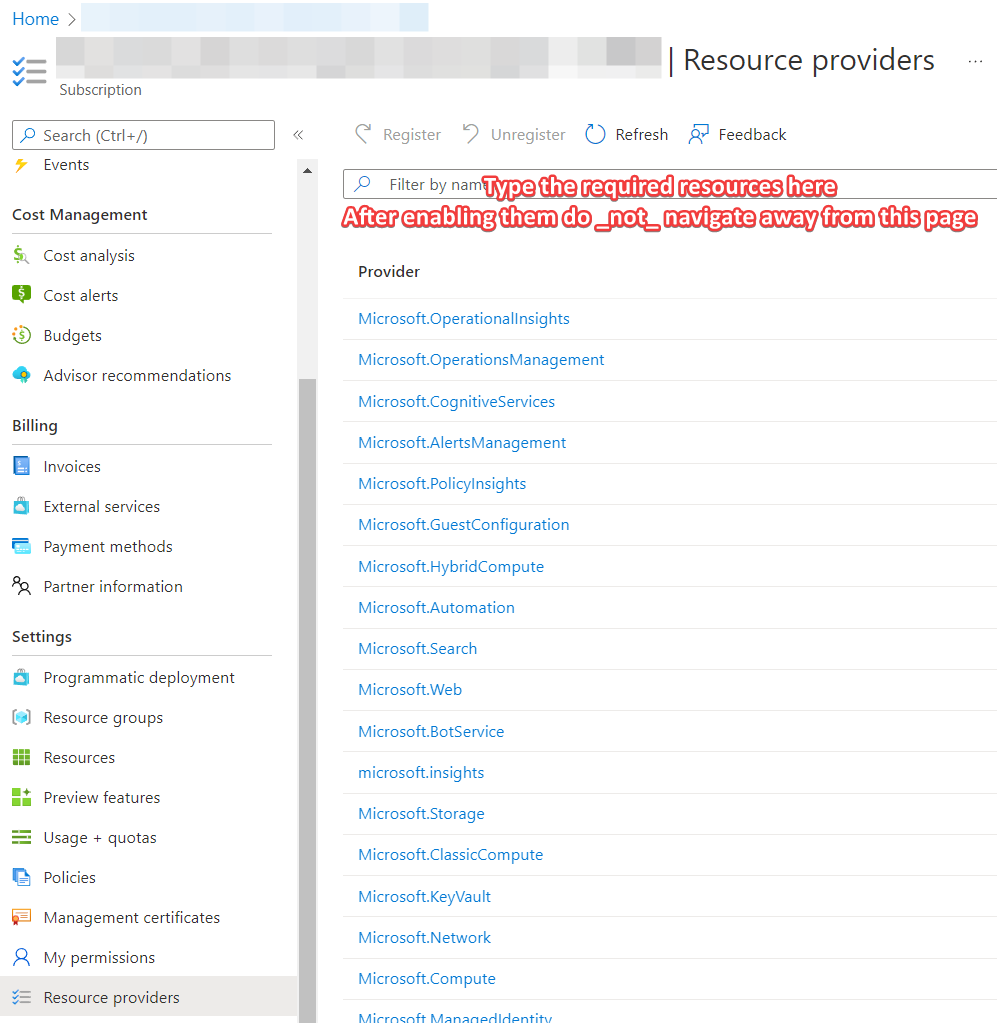Viewport: 997px width, 1023px height.
Task: Select Payment methods menu item
Action: coord(108,547)
